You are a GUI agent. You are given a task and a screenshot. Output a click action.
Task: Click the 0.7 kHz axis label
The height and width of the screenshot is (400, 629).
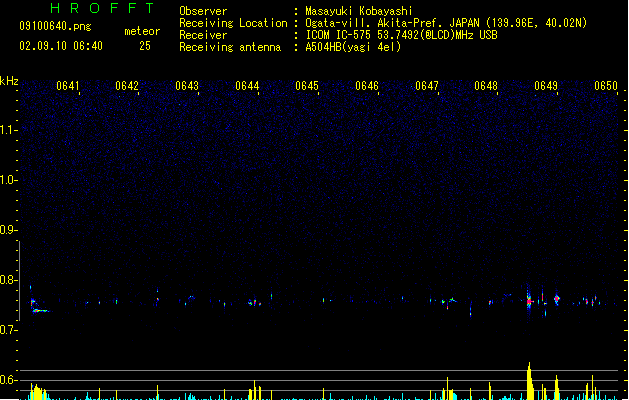pos(8,330)
